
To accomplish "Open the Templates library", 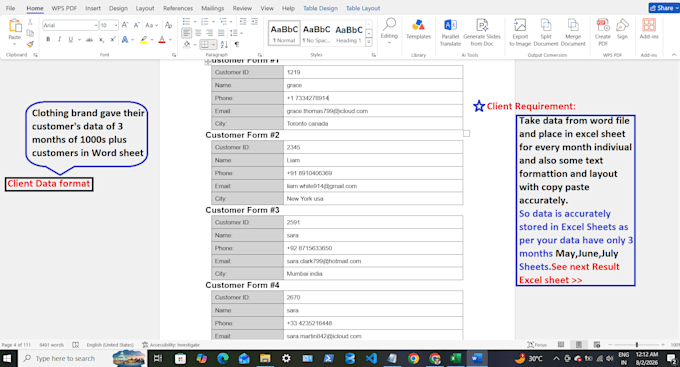I will [x=418, y=29].
